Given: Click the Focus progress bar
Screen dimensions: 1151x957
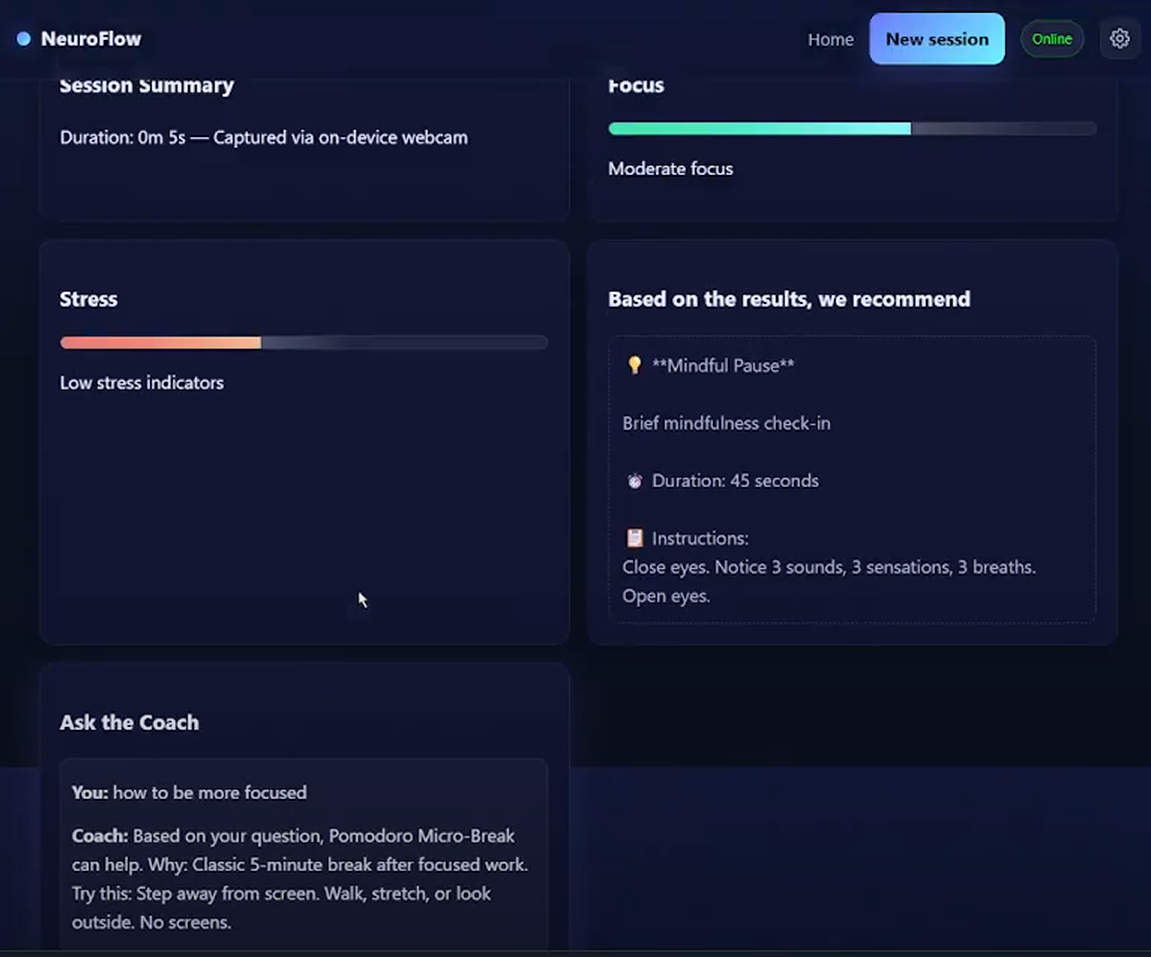Looking at the screenshot, I should (x=852, y=128).
